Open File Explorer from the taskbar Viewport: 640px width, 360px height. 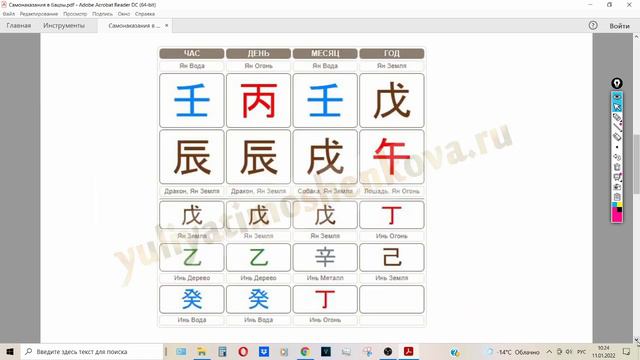[x=201, y=351]
